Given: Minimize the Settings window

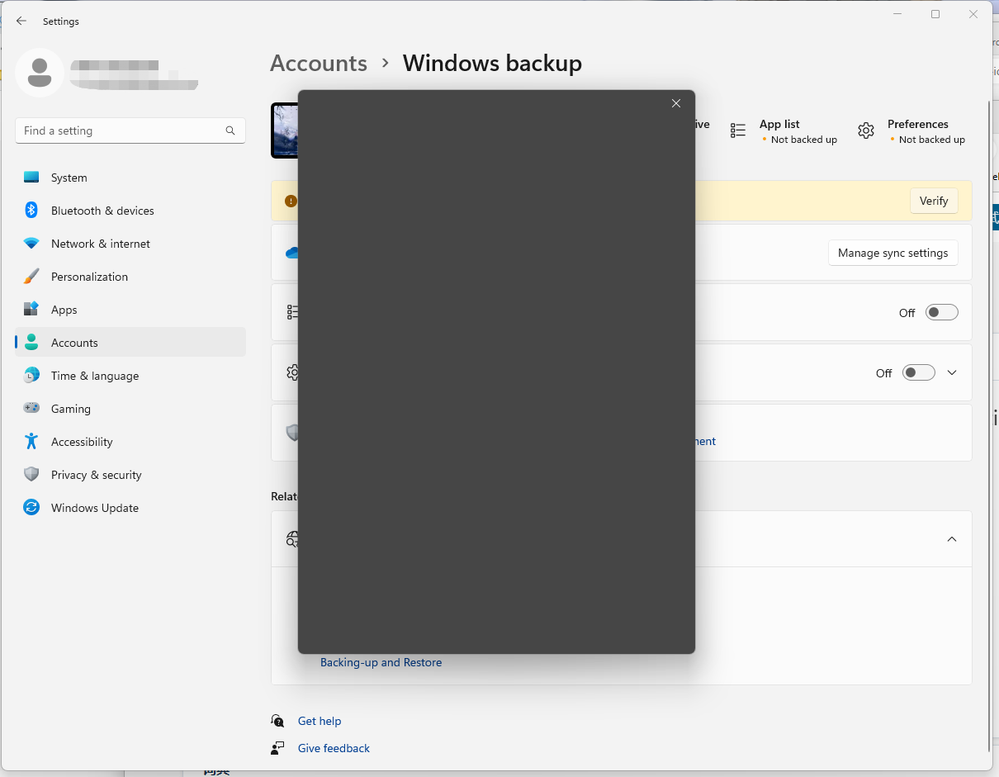Looking at the screenshot, I should click(x=897, y=14).
